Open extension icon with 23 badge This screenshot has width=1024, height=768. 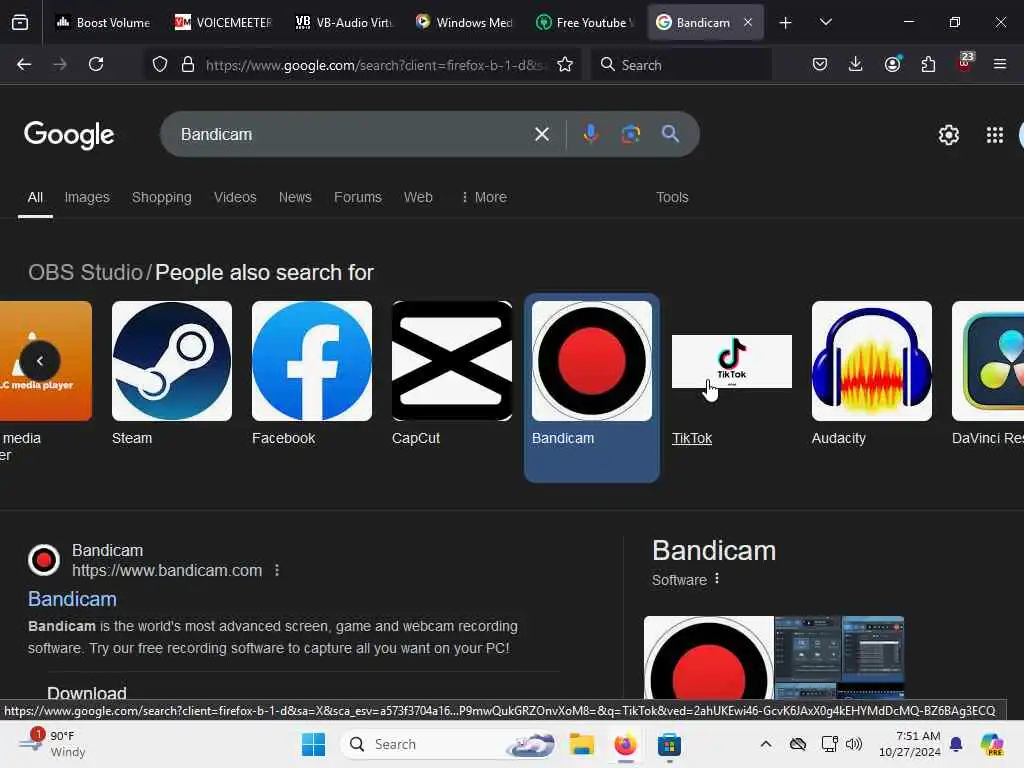(965, 63)
